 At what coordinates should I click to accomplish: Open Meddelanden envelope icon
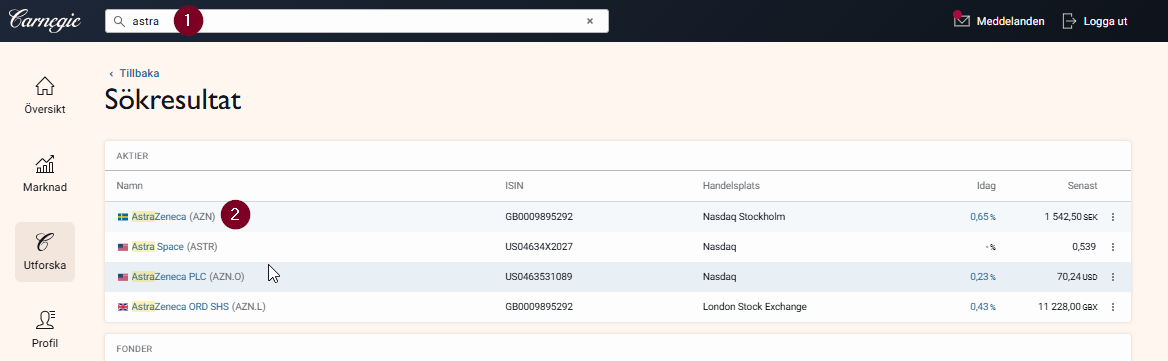point(962,20)
